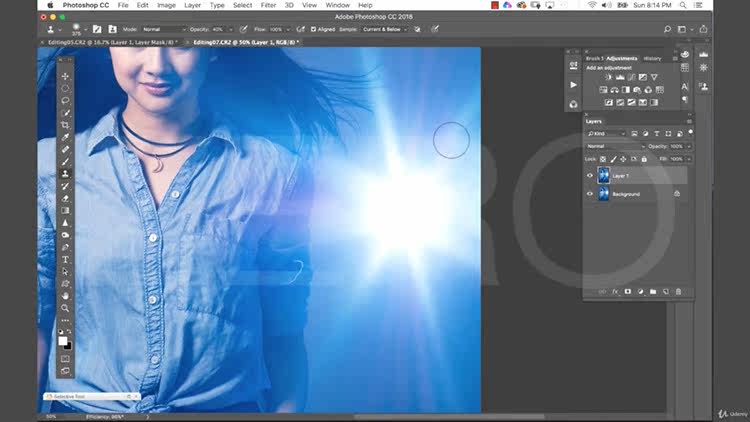Activate the Zoom tool
750x422 pixels.
click(66, 308)
